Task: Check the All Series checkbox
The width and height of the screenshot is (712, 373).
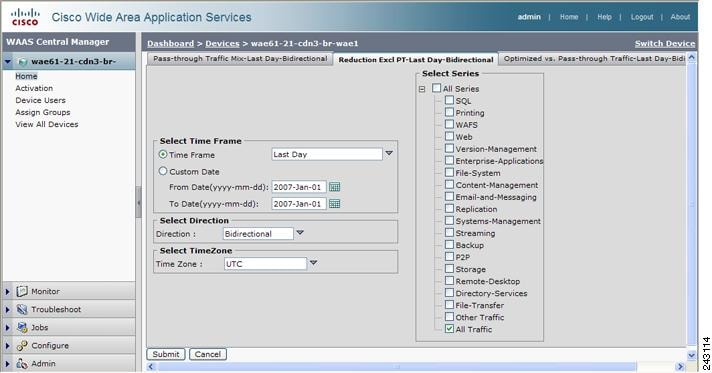Action: pos(436,88)
